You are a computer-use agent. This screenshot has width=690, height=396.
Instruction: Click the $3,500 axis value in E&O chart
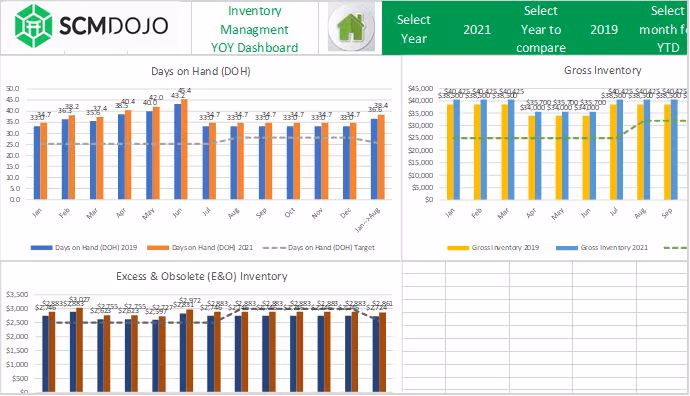tap(17, 294)
